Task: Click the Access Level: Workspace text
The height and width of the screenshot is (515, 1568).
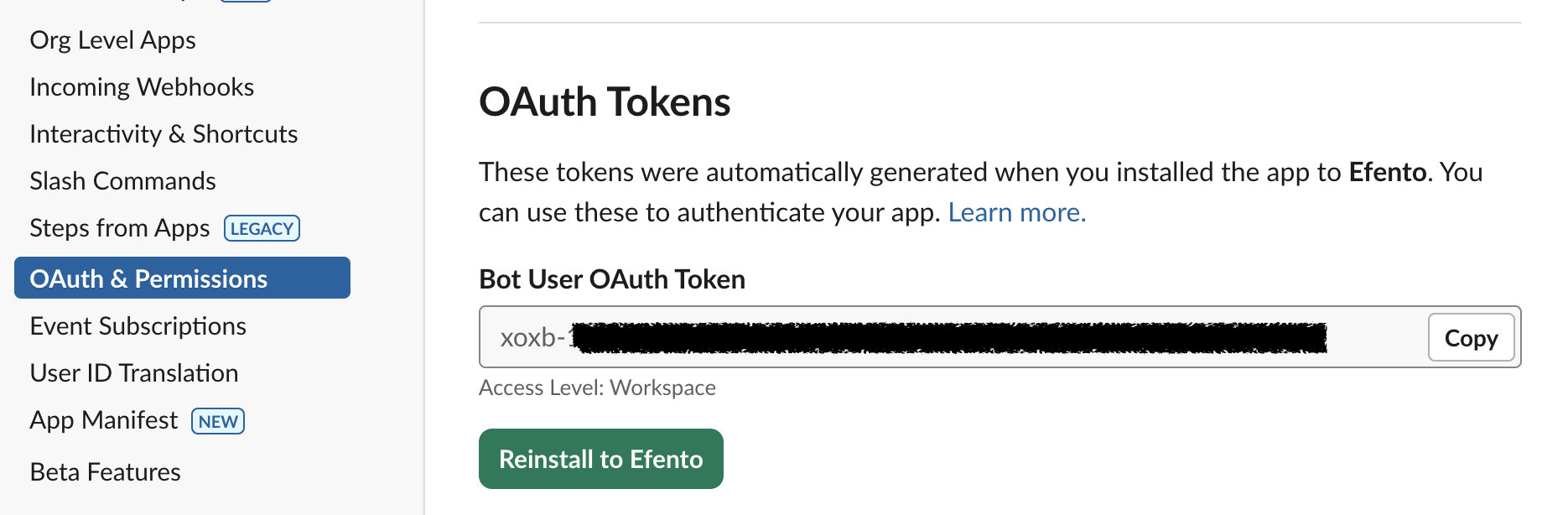Action: (x=597, y=388)
